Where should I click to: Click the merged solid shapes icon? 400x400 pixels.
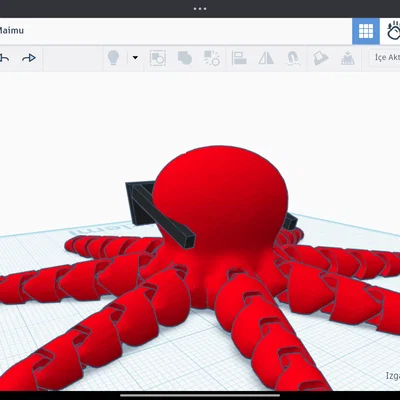[x=185, y=58]
